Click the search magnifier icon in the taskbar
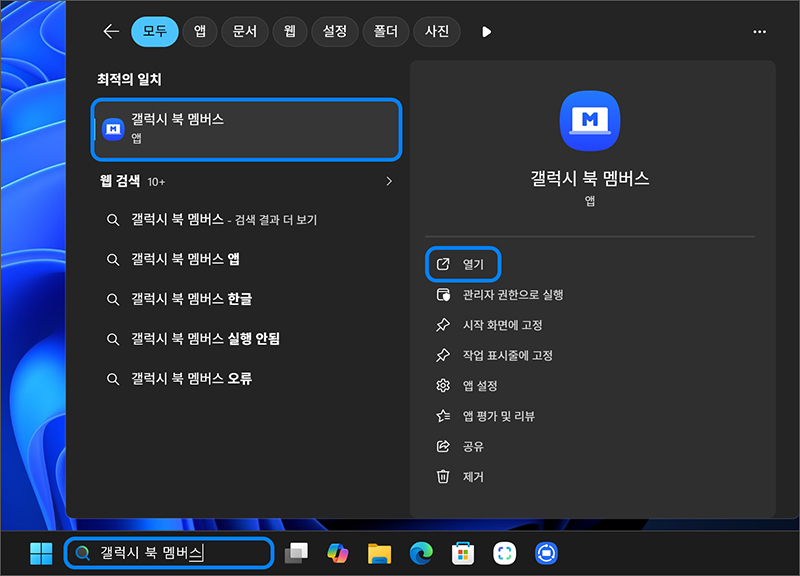 (x=83, y=553)
